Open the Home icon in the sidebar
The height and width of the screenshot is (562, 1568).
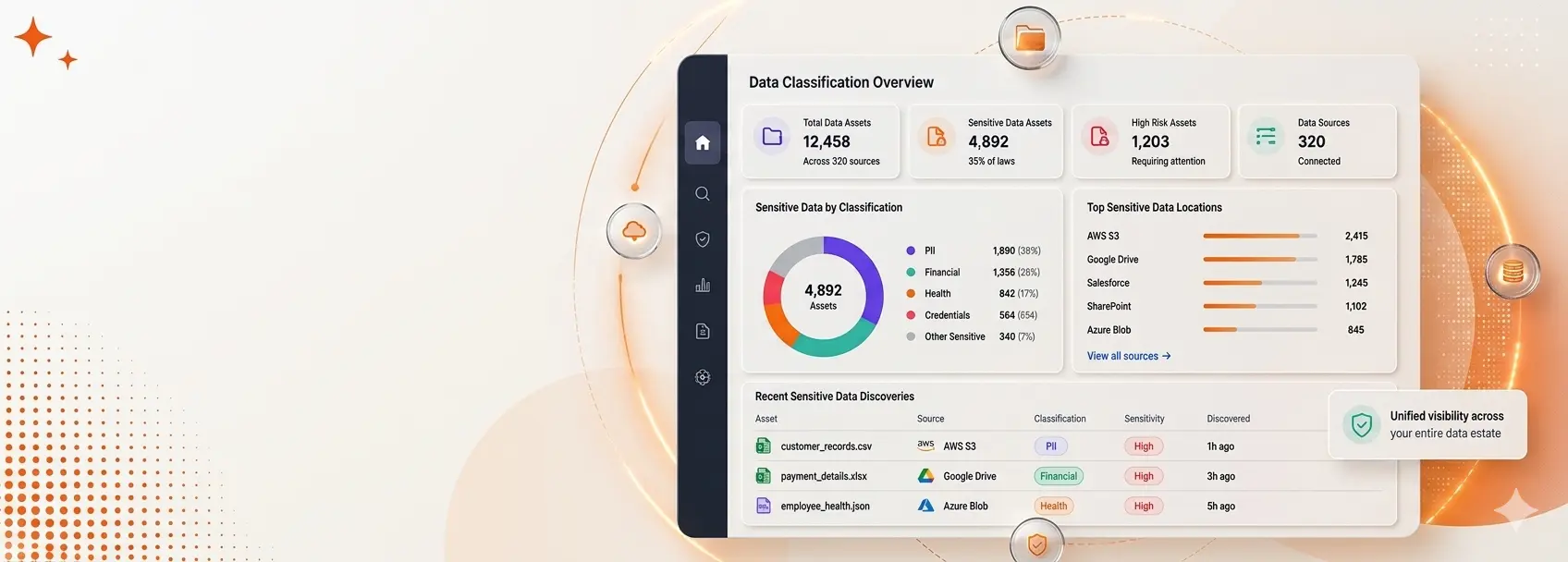point(703,142)
